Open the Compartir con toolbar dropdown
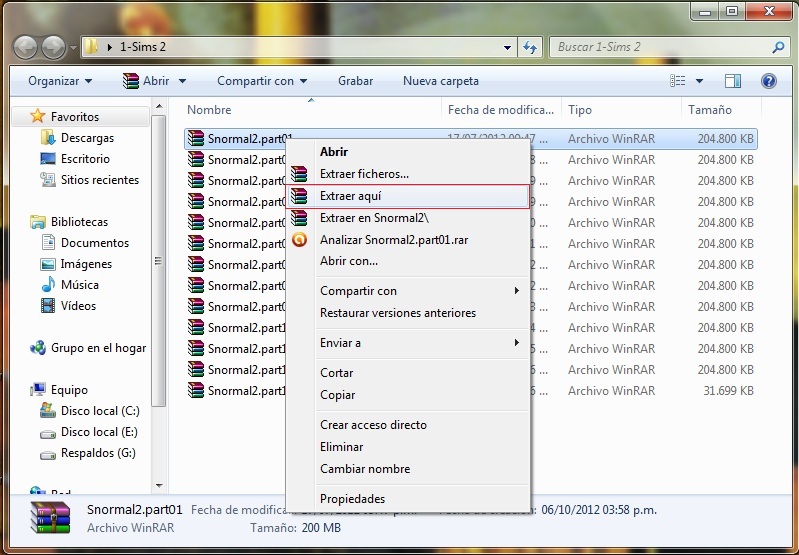 [x=262, y=81]
